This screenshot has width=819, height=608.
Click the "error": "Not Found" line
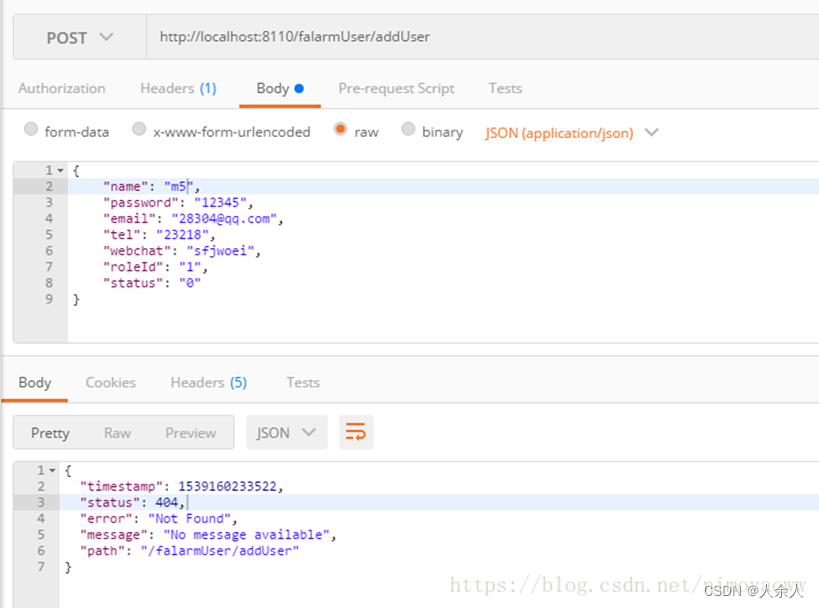[x=159, y=519]
